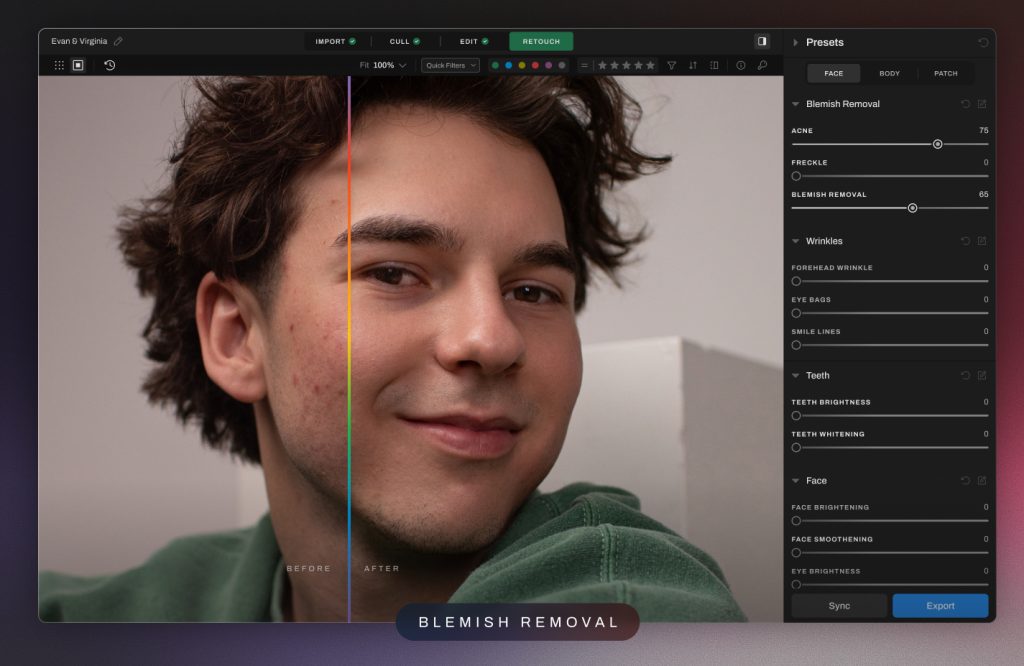This screenshot has height=666, width=1024.
Task: Toggle the green color label filter
Action: click(x=495, y=65)
